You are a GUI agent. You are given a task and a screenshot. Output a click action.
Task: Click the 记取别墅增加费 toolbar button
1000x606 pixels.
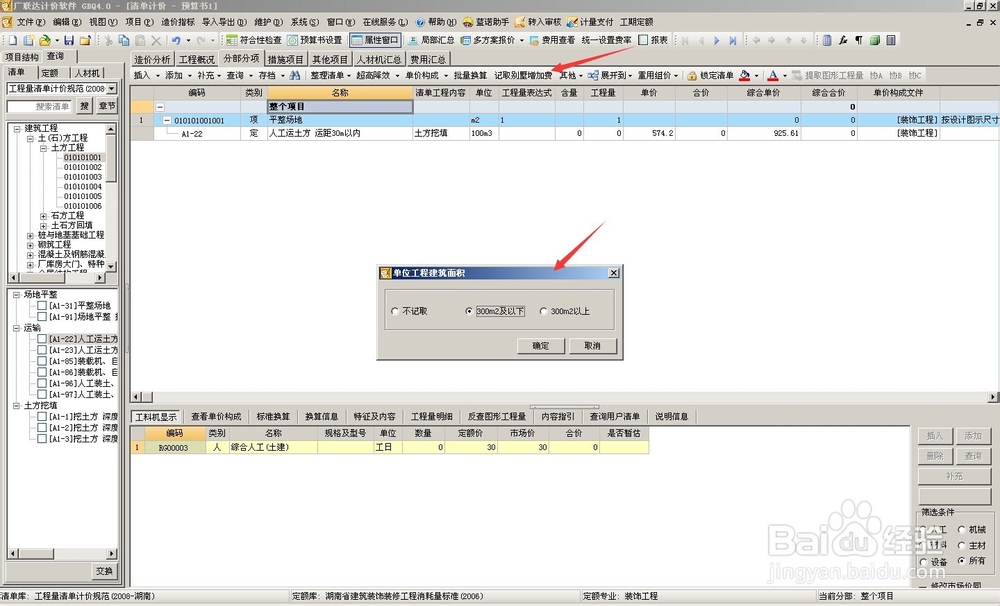pos(523,75)
